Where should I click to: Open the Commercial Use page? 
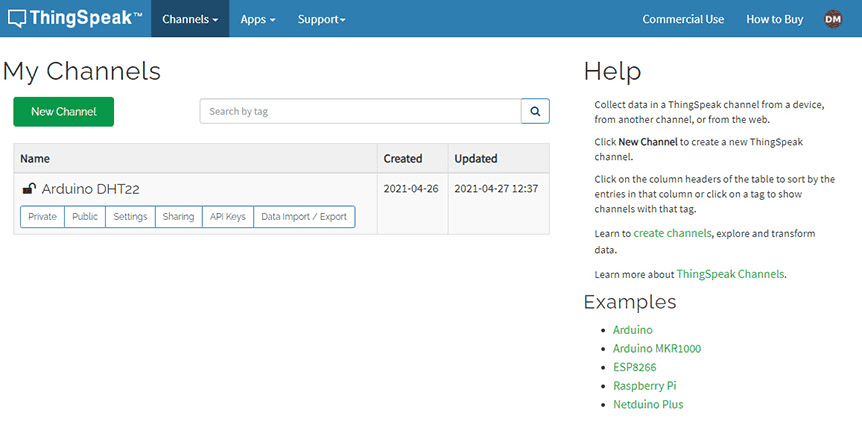click(x=683, y=19)
